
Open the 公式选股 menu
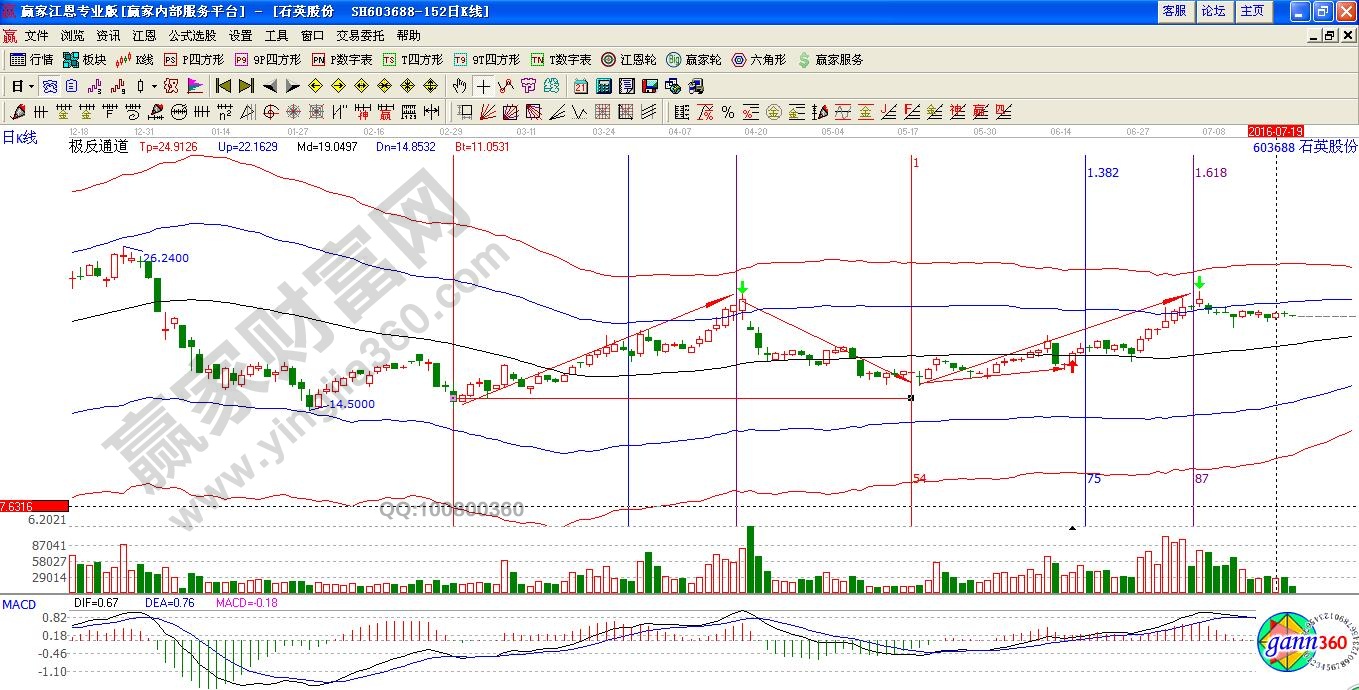click(x=192, y=35)
